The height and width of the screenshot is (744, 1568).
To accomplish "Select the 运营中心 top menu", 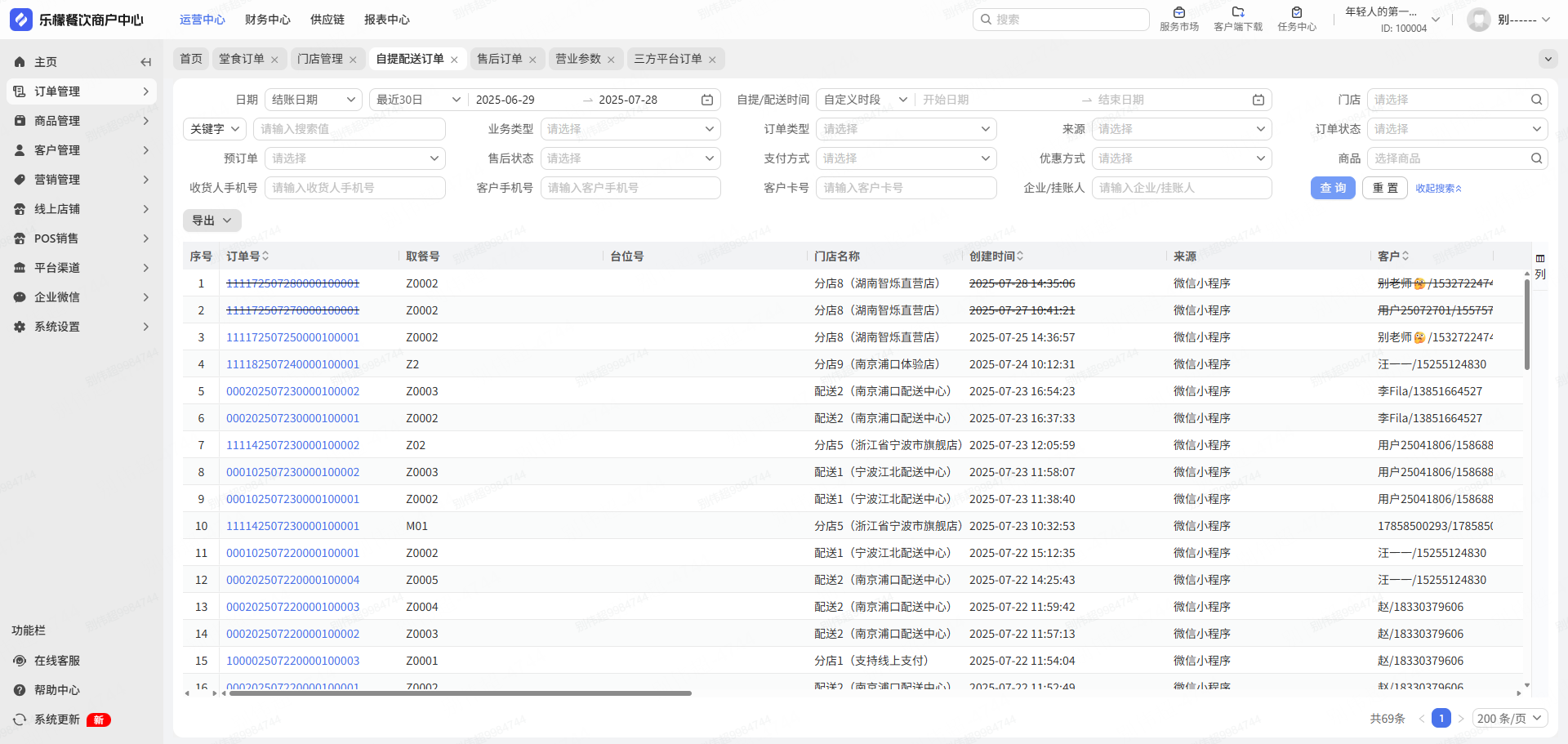I will tap(203, 20).
